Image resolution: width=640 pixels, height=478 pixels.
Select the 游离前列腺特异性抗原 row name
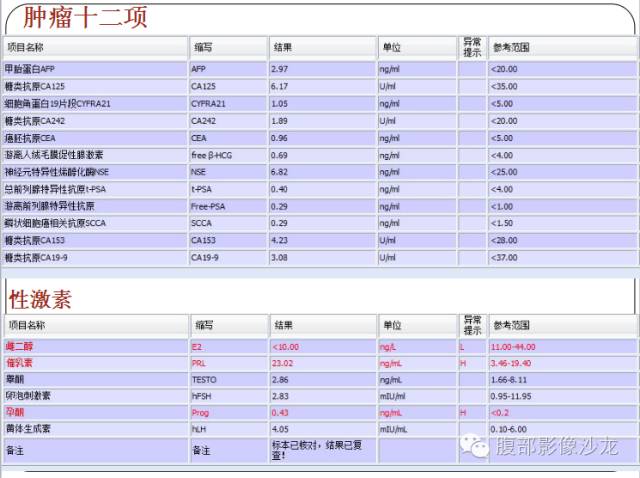49,206
